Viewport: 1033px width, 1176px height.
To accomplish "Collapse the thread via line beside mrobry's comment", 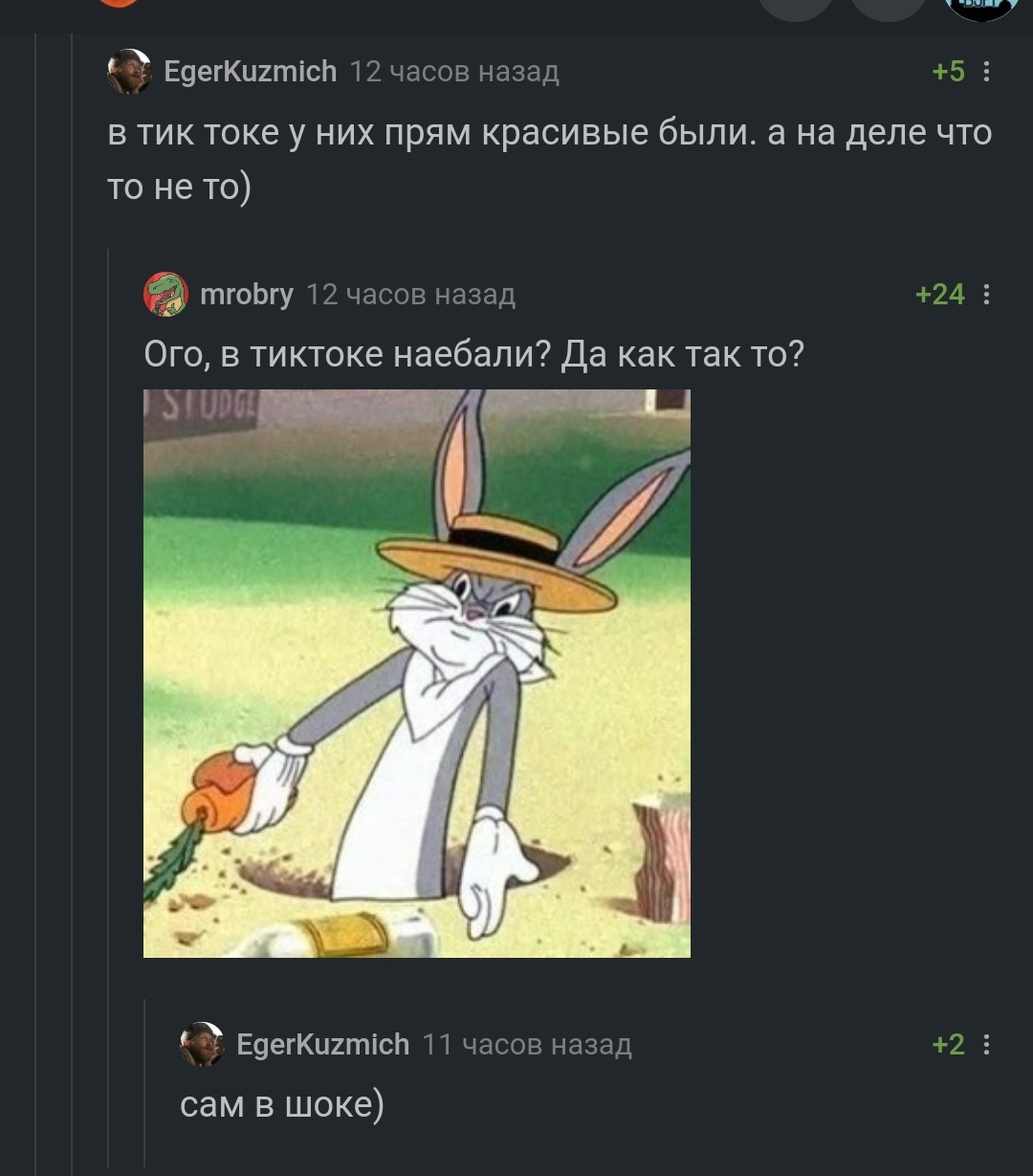I will click(x=108, y=708).
